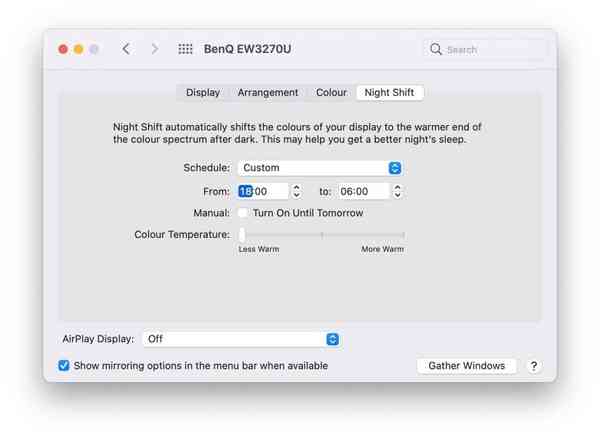This screenshot has height=439, width=600.
Task: Click the From time stepper arrows
Action: (296, 191)
